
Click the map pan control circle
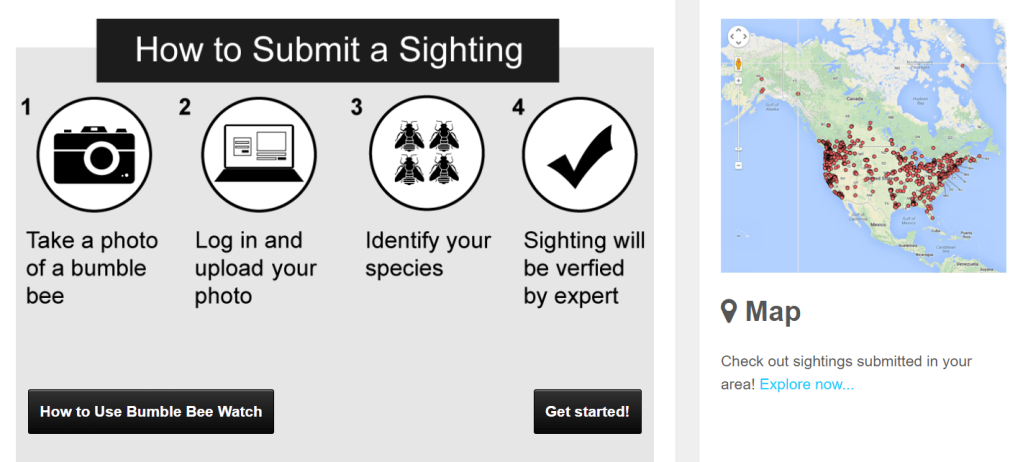(738, 37)
